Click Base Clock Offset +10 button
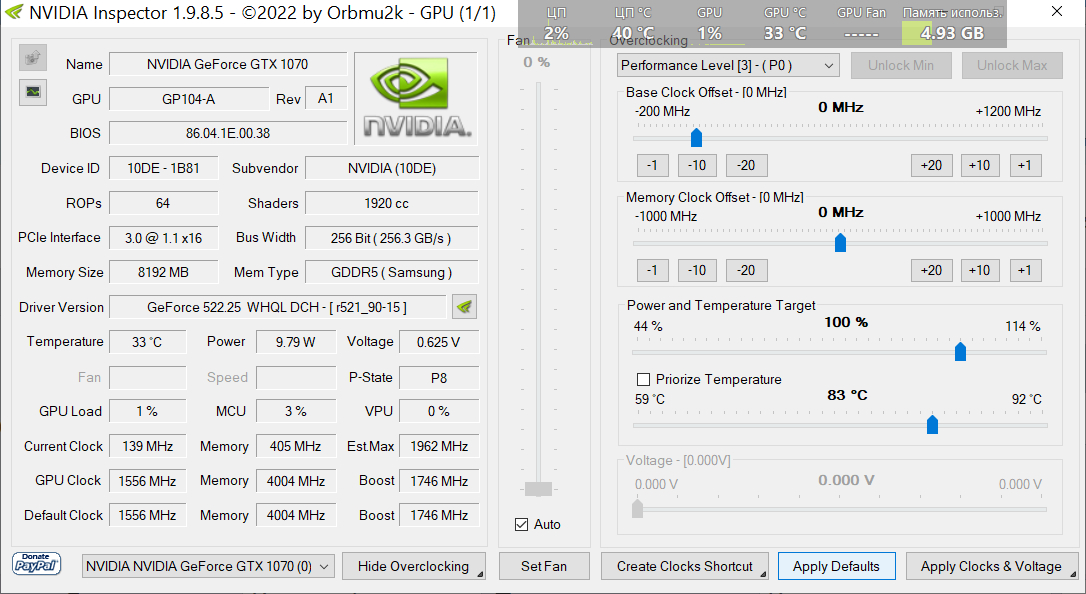 click(979, 165)
